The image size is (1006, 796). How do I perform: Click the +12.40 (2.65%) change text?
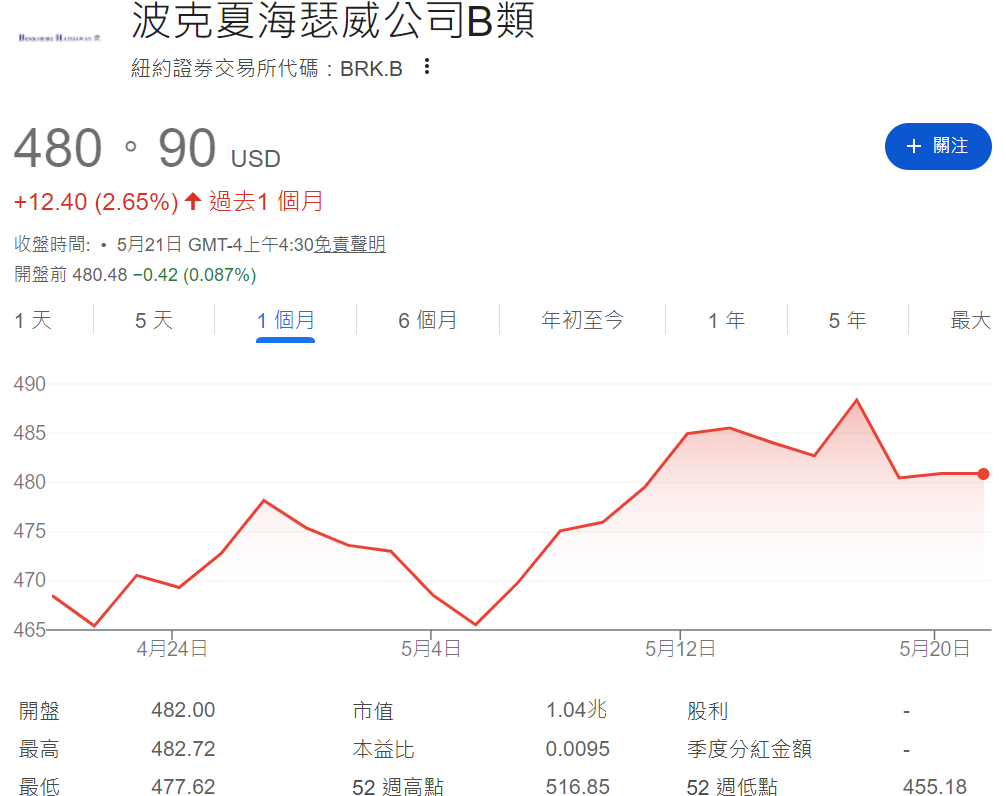click(x=96, y=202)
